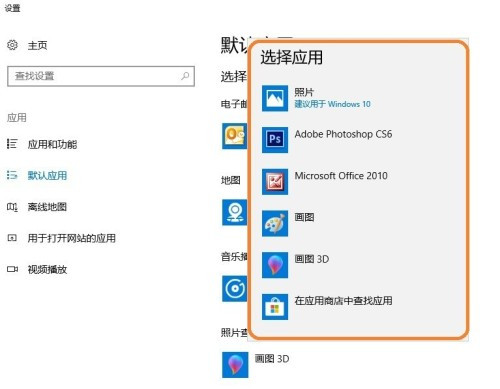
Task: Click 在应用商店中查找应用 option
Action: click(343, 301)
